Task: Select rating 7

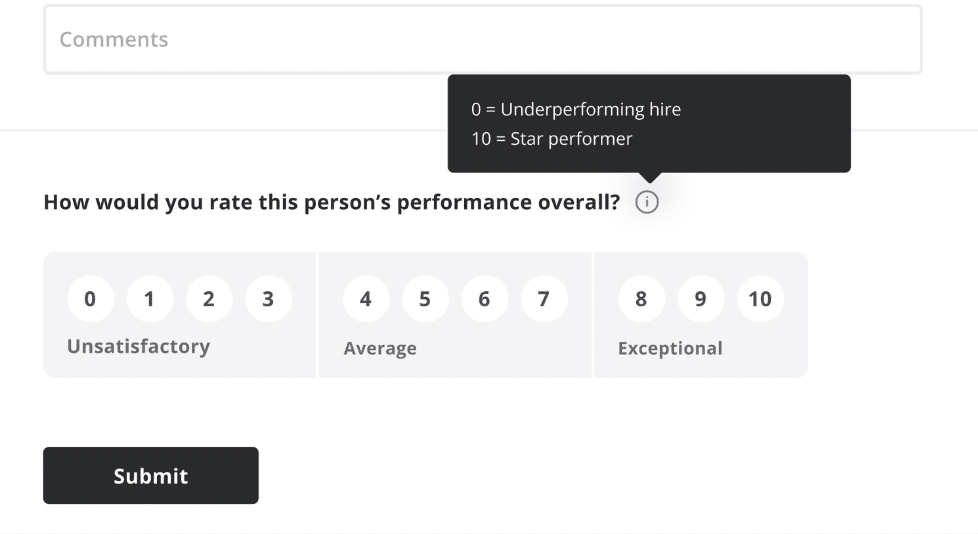Action: [x=544, y=299]
